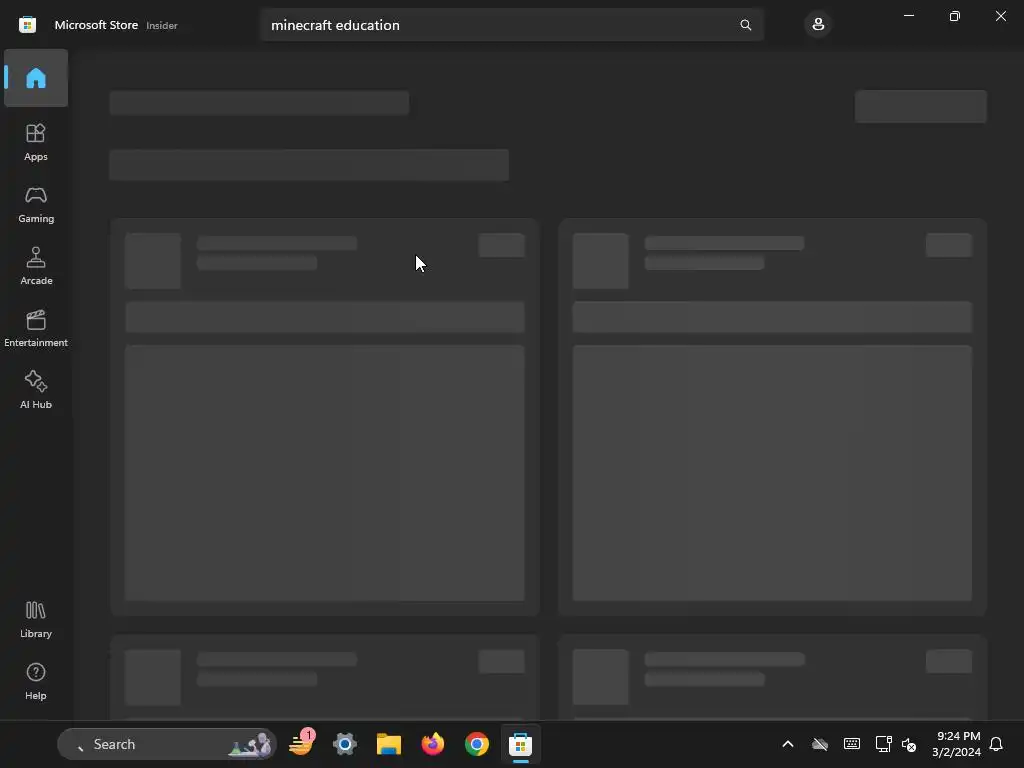This screenshot has height=768, width=1024.
Task: Launch Google Chrome from the taskbar
Action: tap(477, 744)
